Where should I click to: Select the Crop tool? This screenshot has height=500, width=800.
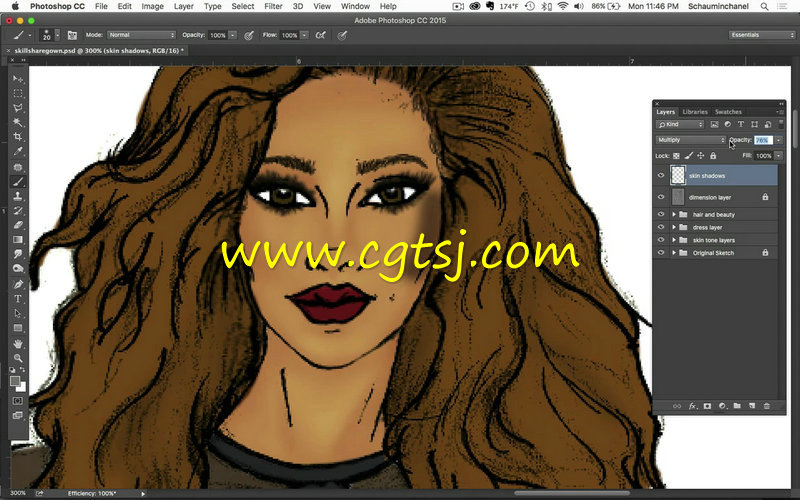pos(18,137)
